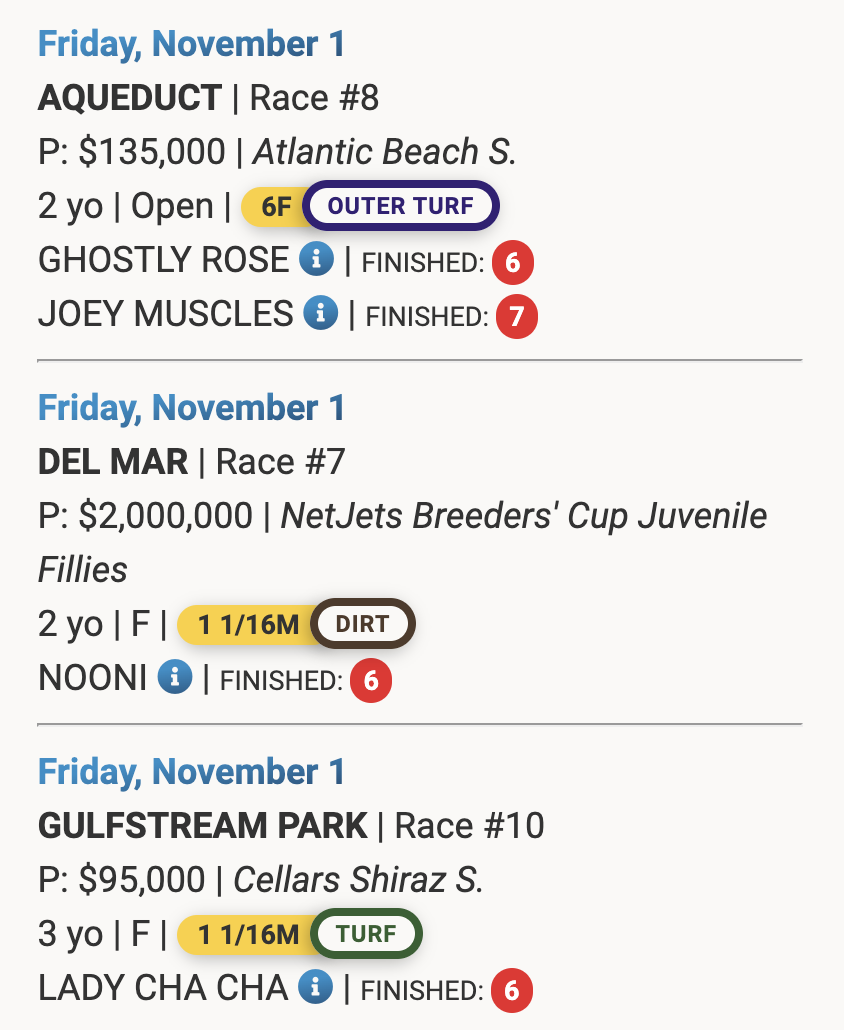This screenshot has height=1030, width=844.
Task: Click LADY CHA CHA finished position badge
Action: point(512,991)
